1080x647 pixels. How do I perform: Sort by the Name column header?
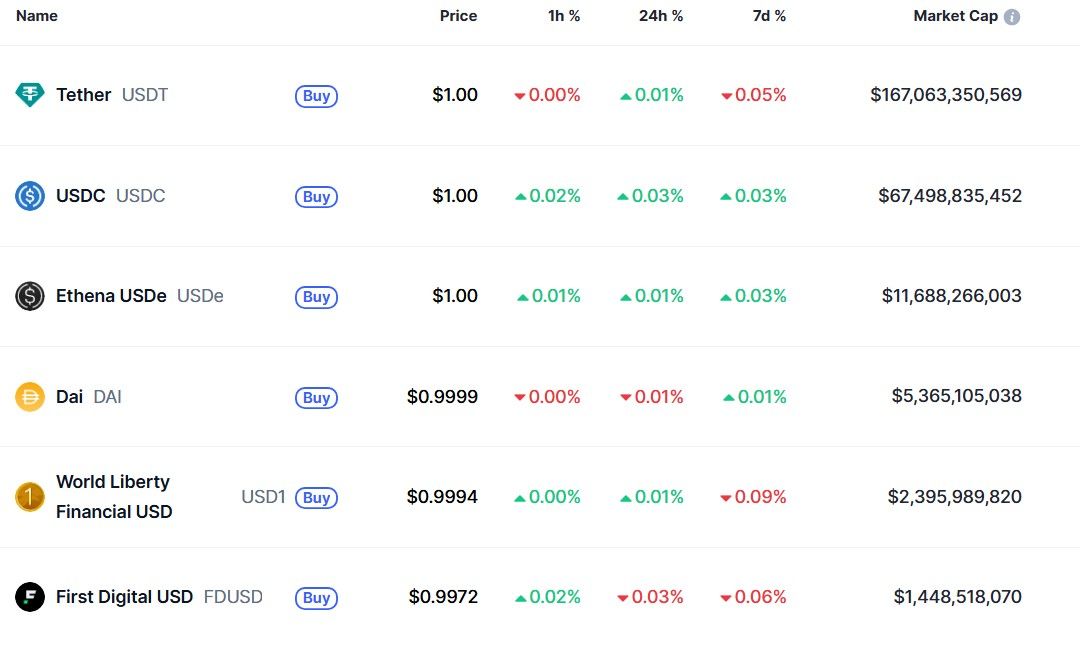click(37, 16)
